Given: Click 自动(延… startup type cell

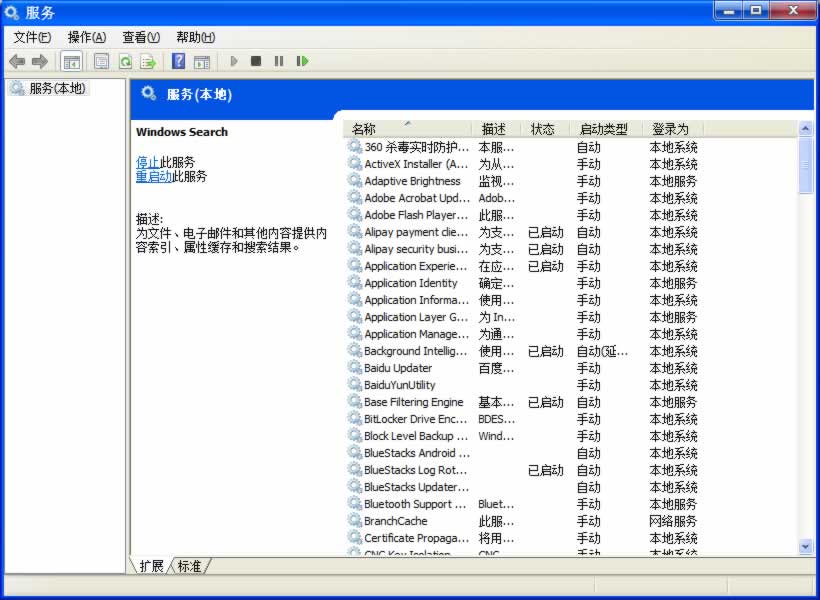Looking at the screenshot, I should pos(602,351).
